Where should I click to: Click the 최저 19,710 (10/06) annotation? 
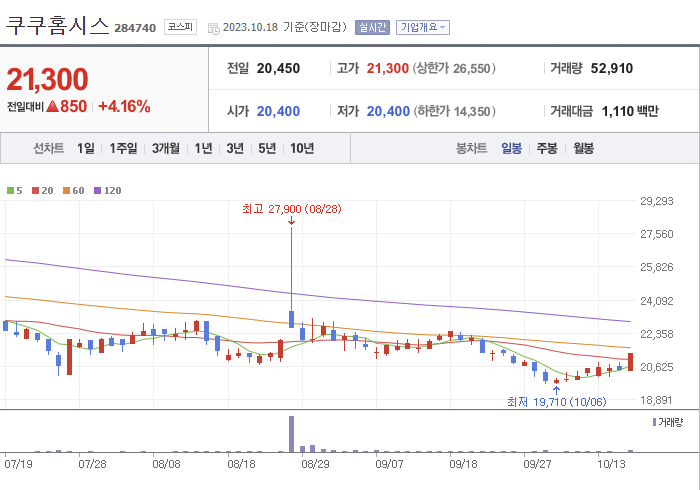pyautogui.click(x=557, y=402)
